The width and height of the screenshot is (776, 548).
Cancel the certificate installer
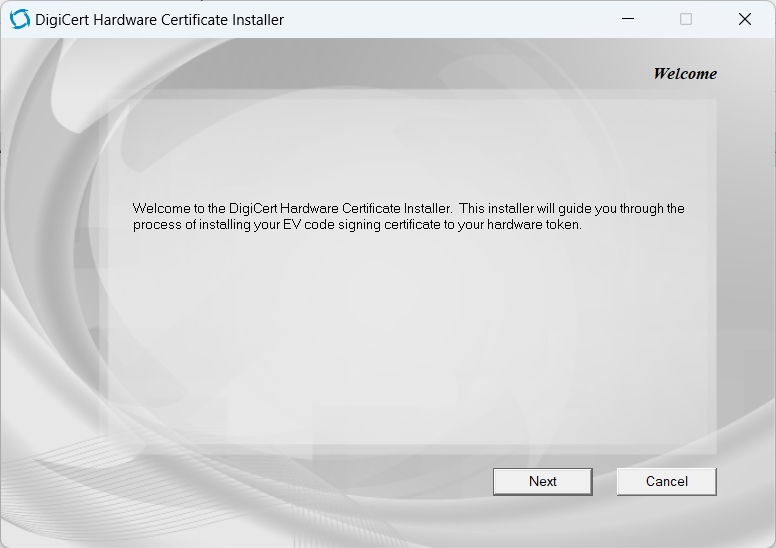666,481
